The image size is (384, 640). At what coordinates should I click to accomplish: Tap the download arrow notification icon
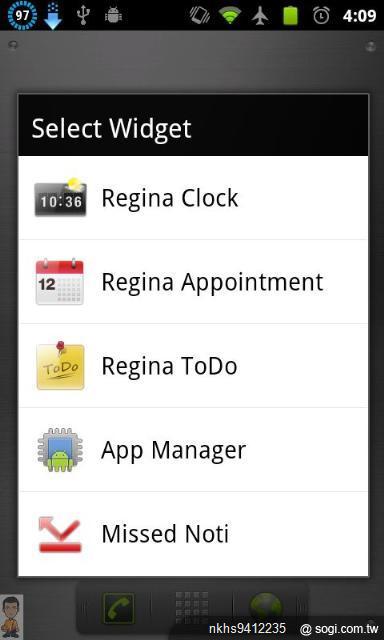click(x=53, y=16)
